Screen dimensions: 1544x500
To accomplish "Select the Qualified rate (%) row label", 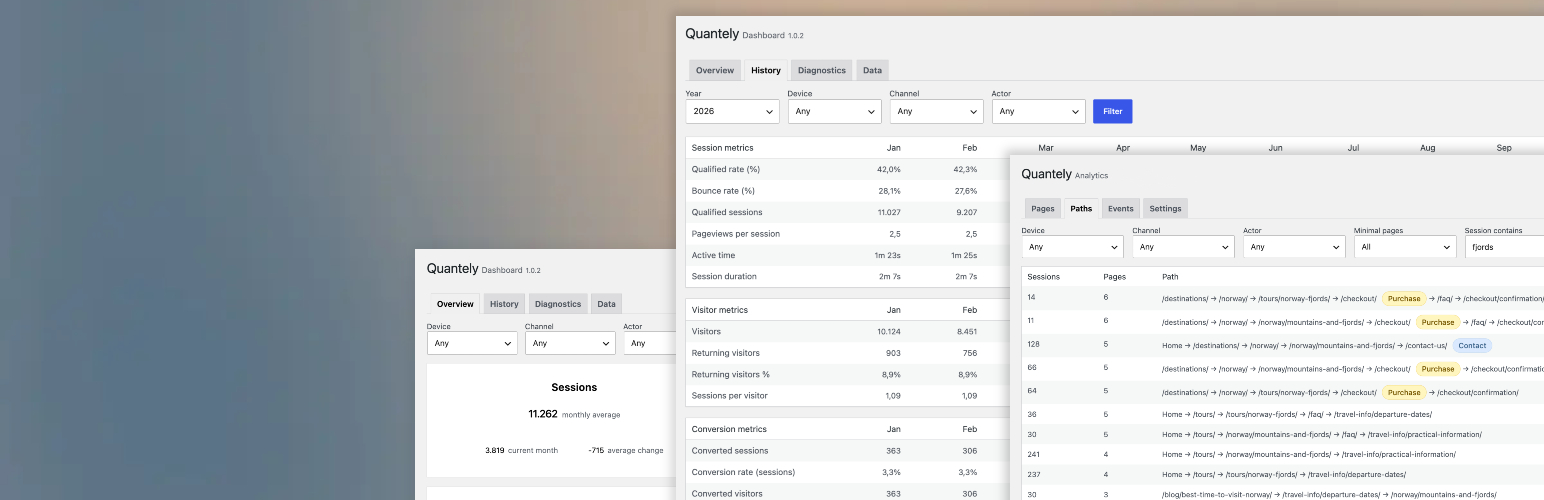I will click(726, 169).
